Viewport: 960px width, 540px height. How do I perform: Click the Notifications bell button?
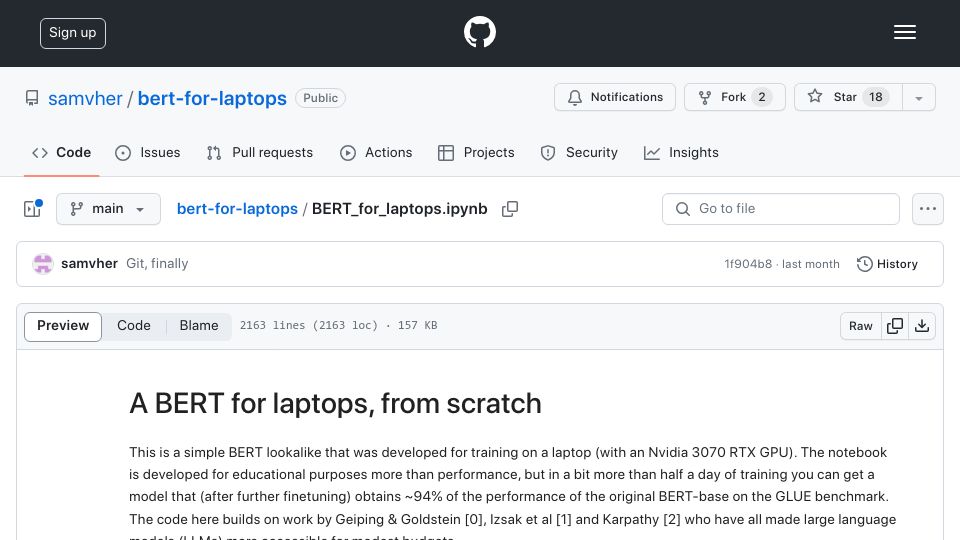(x=615, y=97)
